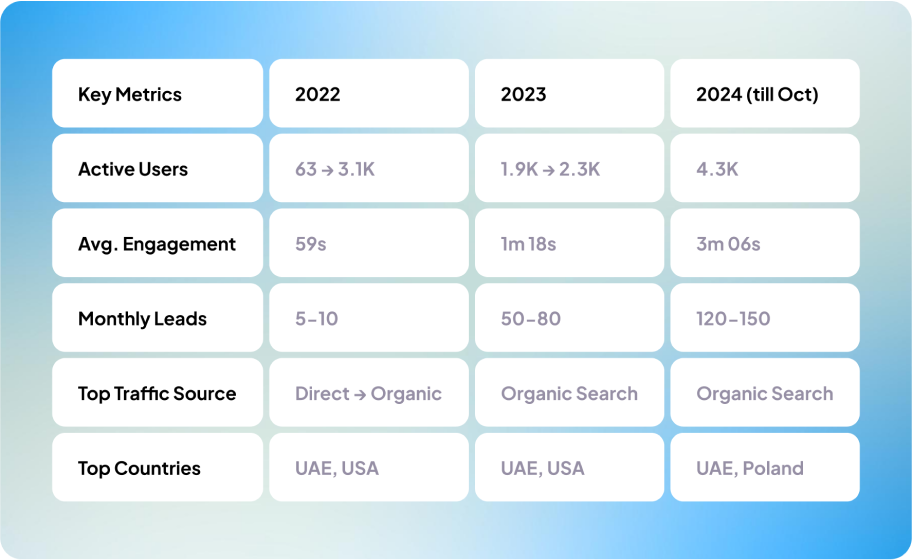Select the 59s engagement cell
The width and height of the screenshot is (912, 560).
367,244
